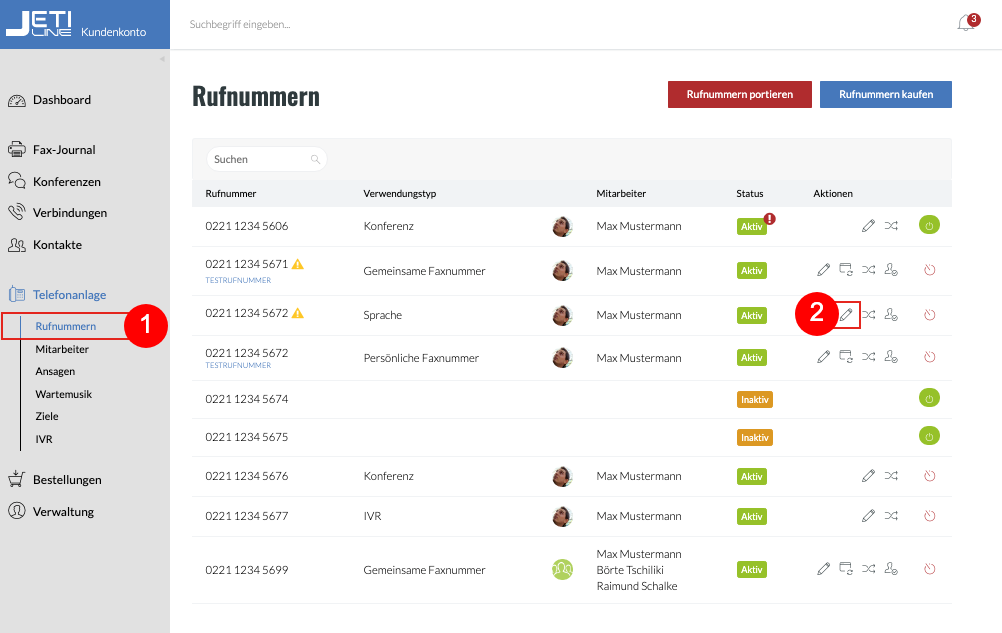This screenshot has height=633, width=1002.
Task: Edit the Sprache number 0221 1234 5672
Action: click(x=846, y=315)
